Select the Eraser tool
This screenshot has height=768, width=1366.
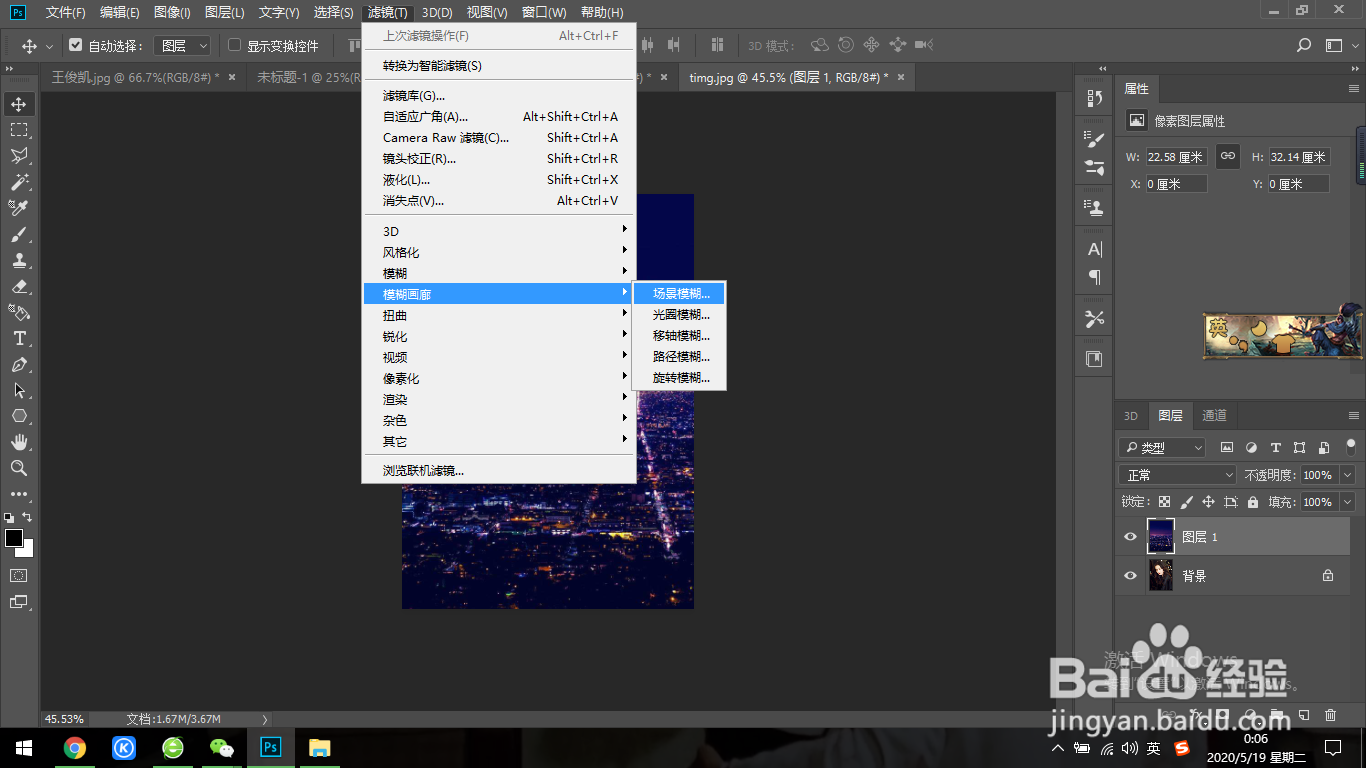[19, 286]
